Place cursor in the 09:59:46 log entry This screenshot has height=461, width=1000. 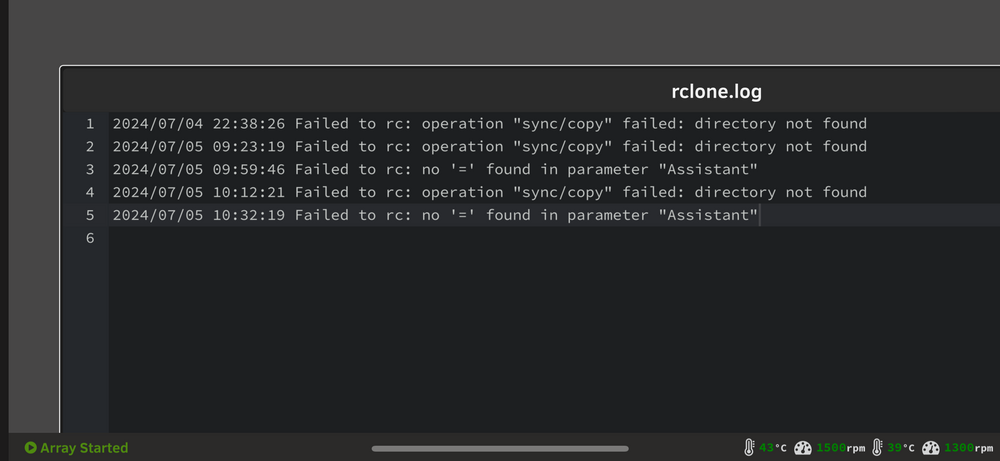click(x=436, y=170)
